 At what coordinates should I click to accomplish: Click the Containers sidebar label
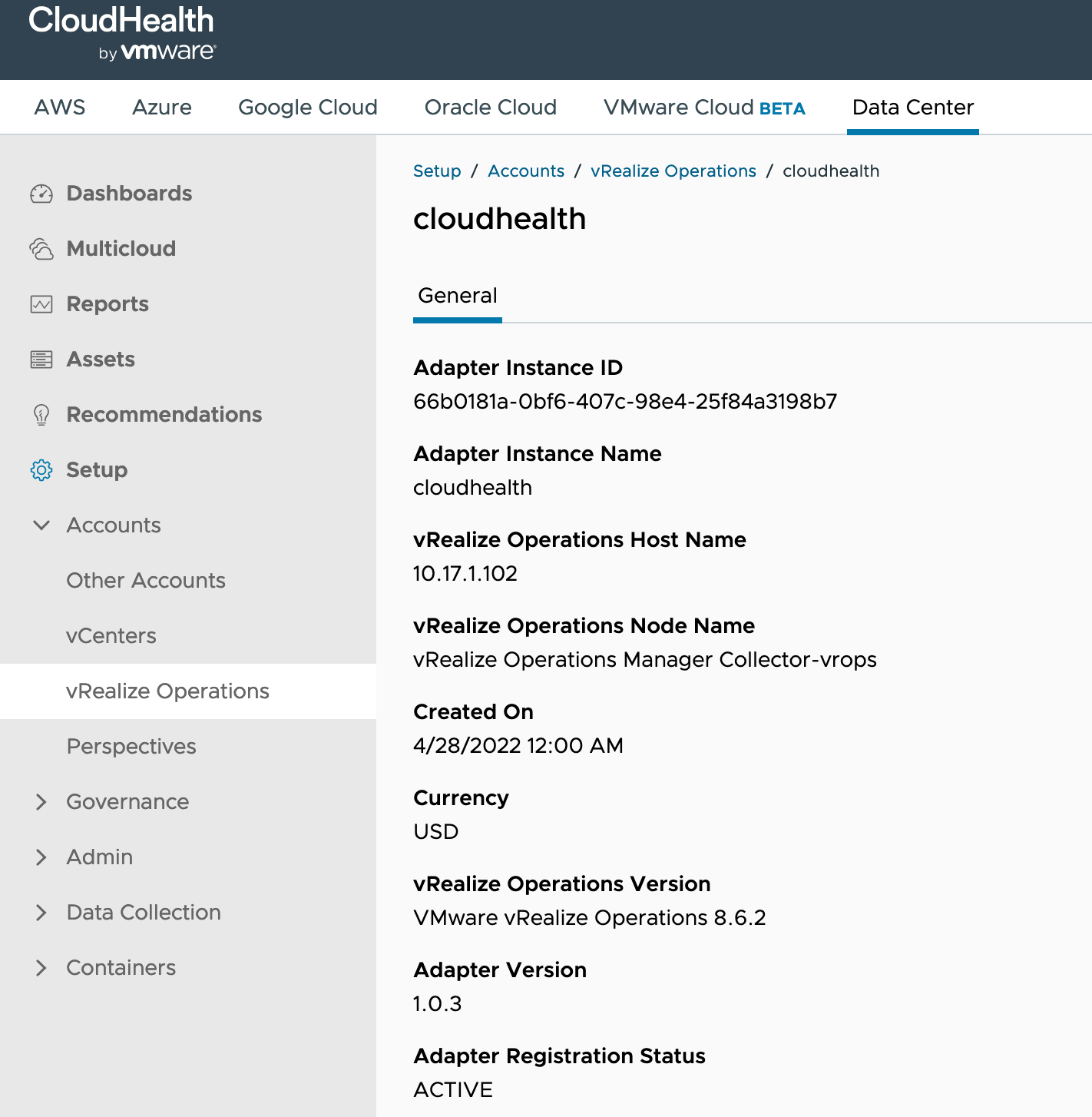pos(121,968)
